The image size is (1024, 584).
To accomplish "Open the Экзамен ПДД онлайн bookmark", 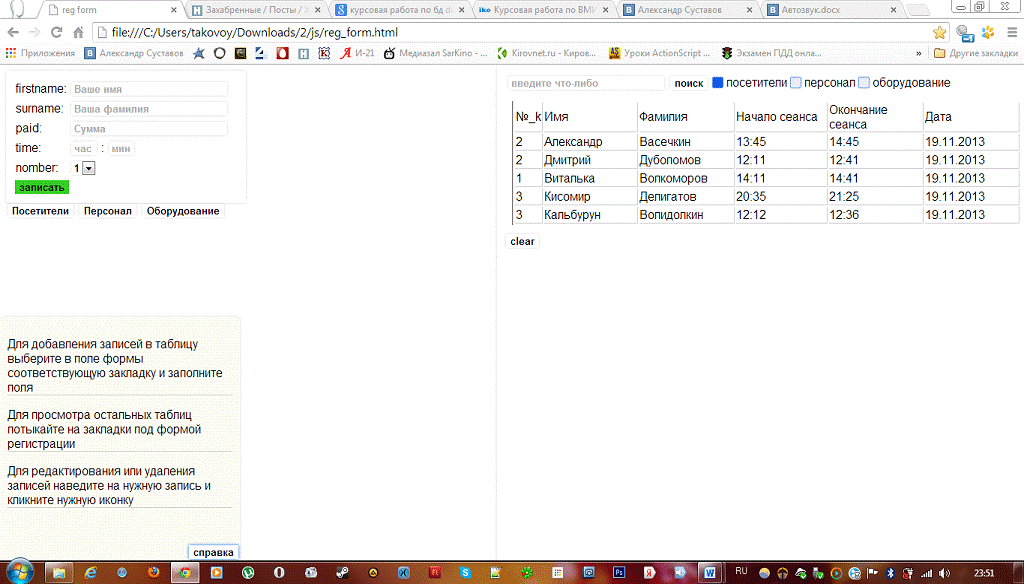I will pos(771,53).
